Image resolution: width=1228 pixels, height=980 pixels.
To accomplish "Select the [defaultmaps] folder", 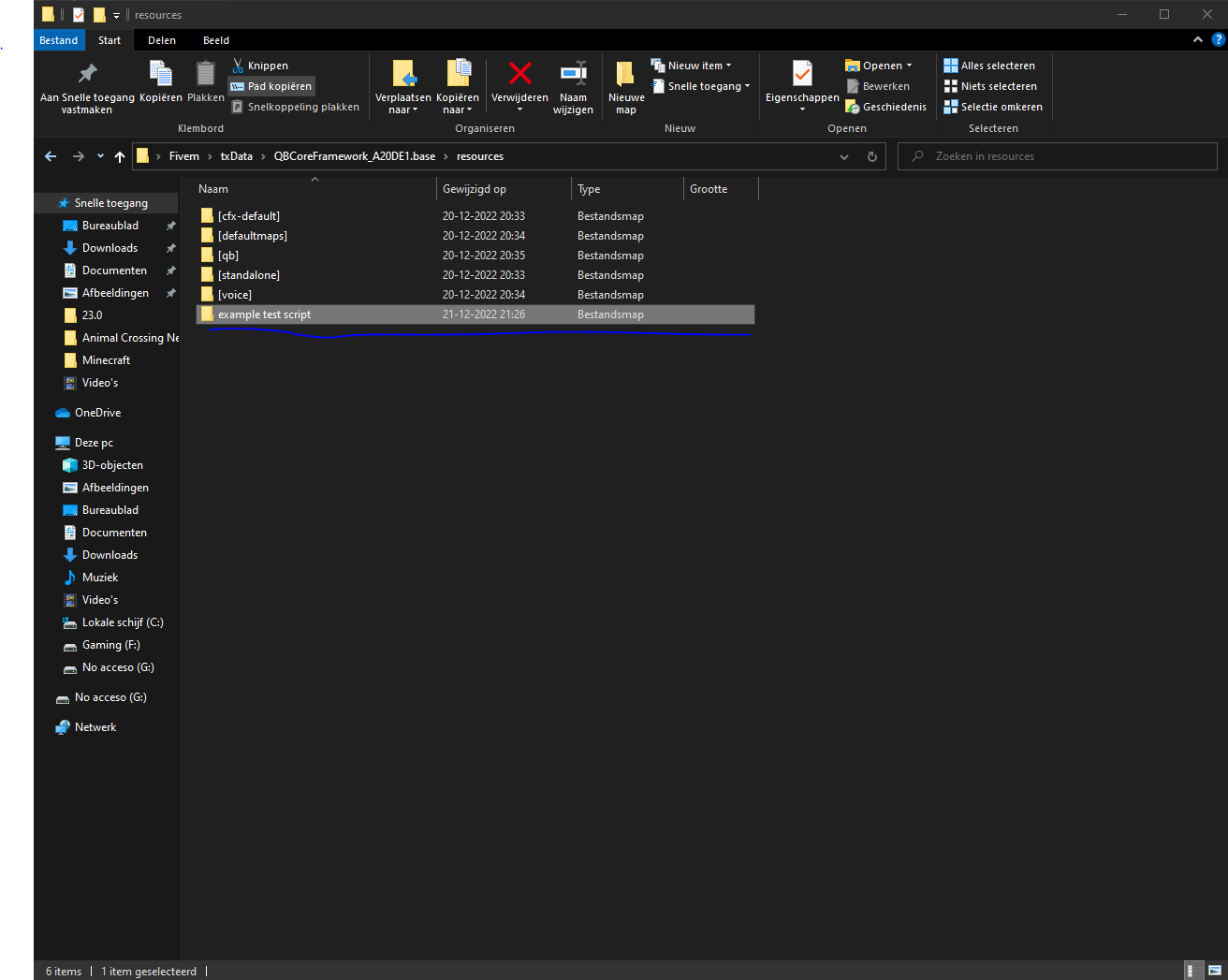I will (x=475, y=236).
